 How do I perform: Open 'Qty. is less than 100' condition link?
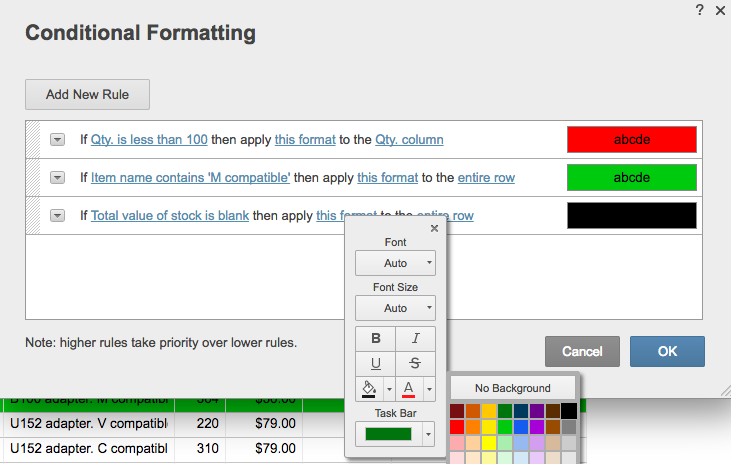pyautogui.click(x=149, y=139)
